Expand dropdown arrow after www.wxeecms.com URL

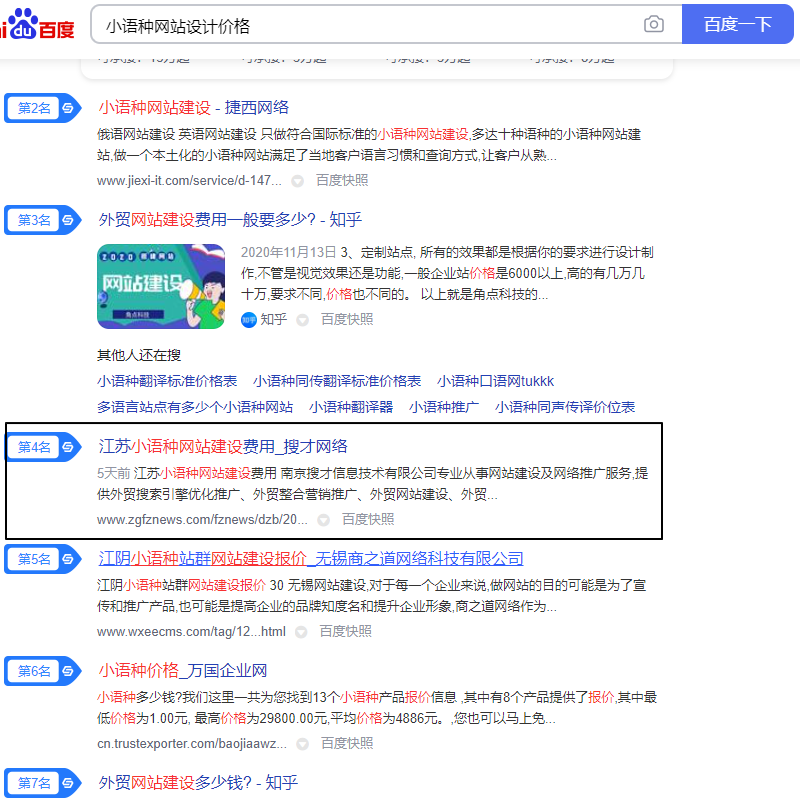301,632
